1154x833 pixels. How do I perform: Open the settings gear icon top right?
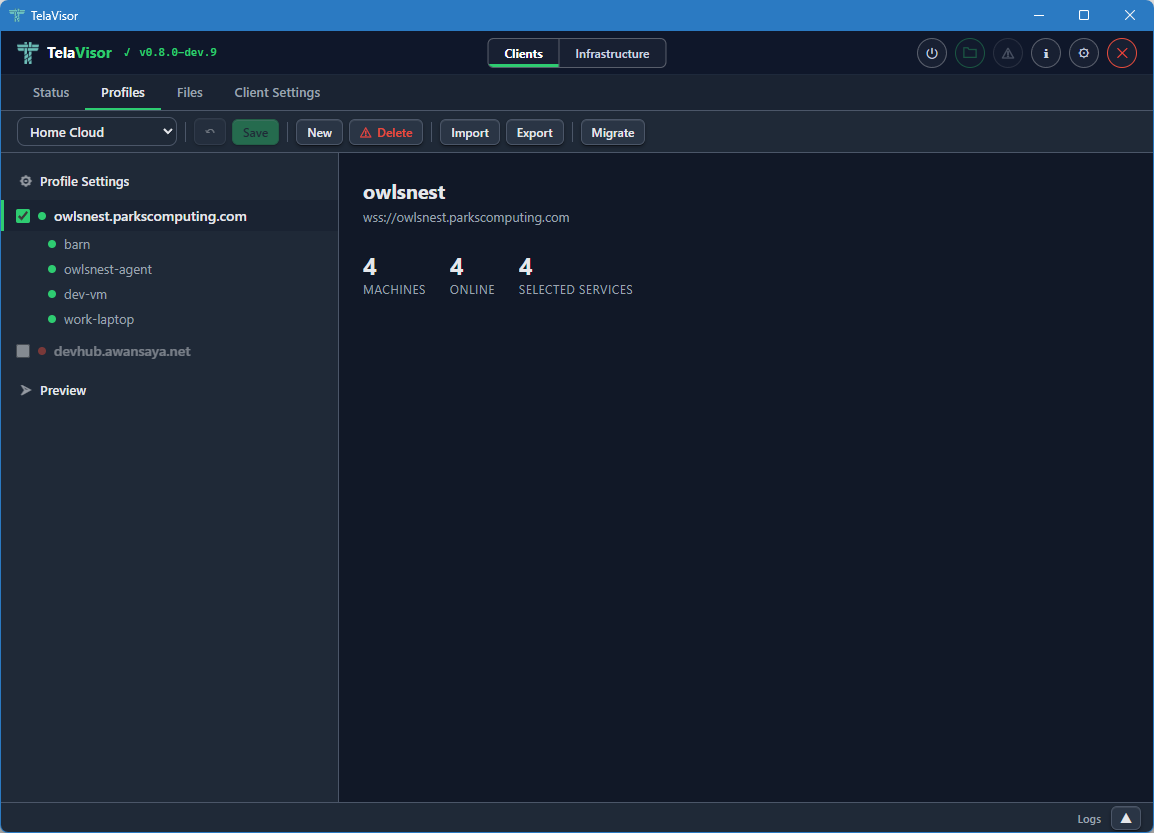(1083, 53)
